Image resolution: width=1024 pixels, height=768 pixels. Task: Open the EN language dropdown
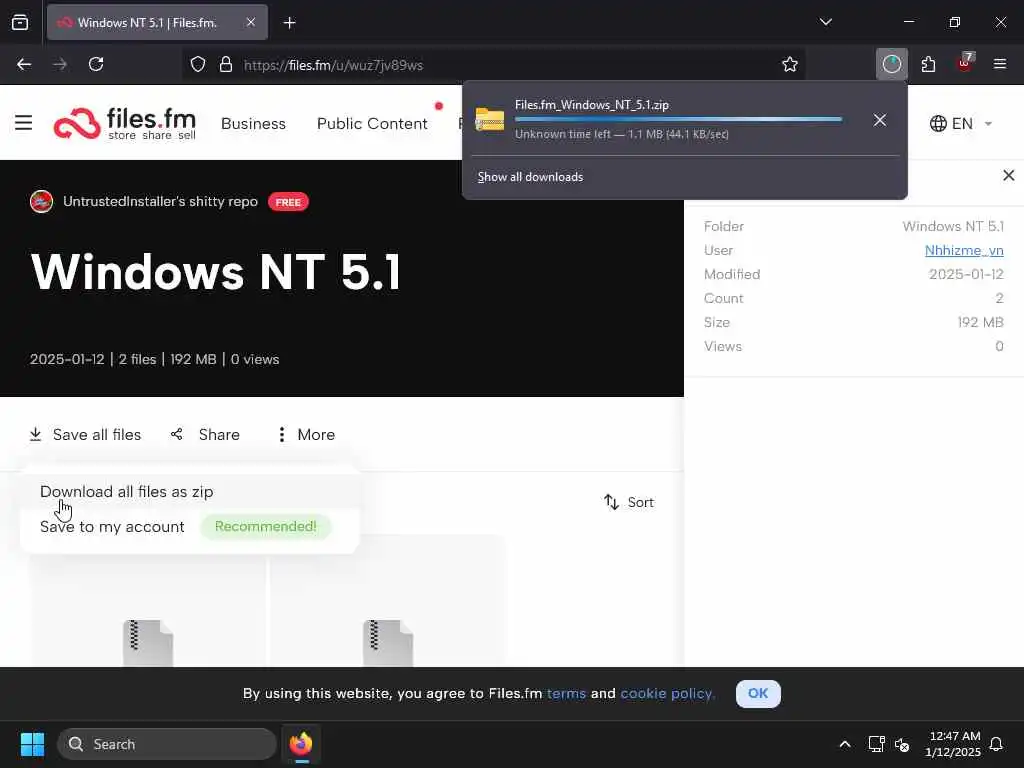pos(961,123)
